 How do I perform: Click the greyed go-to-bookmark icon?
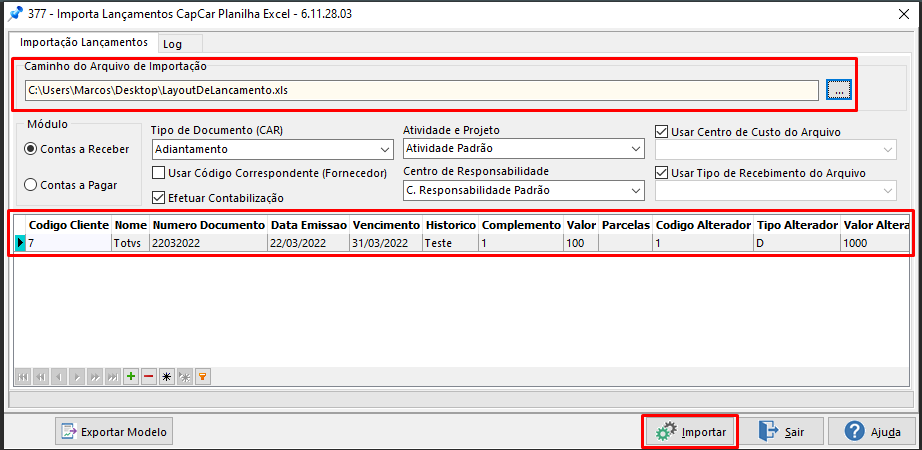[185, 377]
